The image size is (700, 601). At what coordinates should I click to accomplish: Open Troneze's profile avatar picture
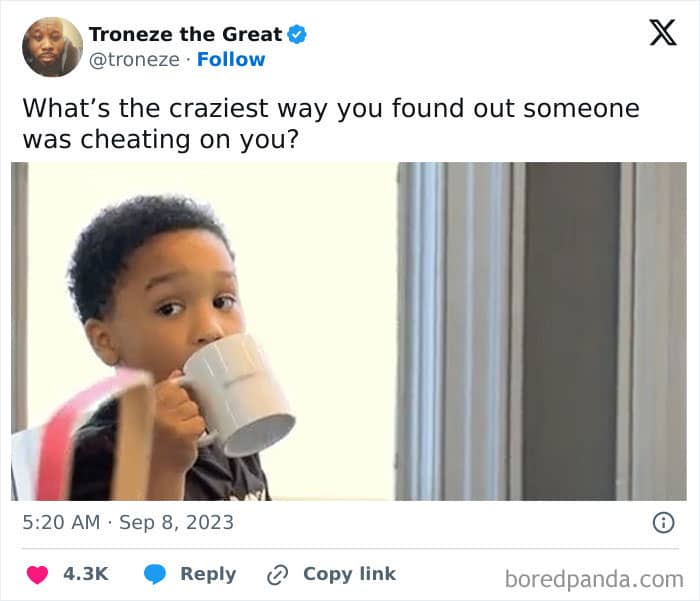coord(53,47)
